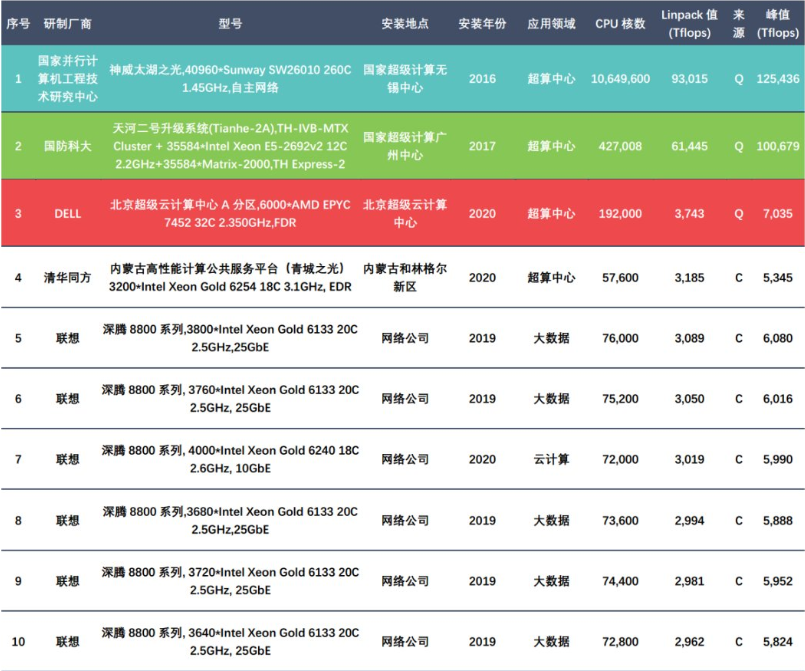Click the 序号 column header
Image resolution: width=805 pixels, height=671 pixels.
tap(18, 24)
